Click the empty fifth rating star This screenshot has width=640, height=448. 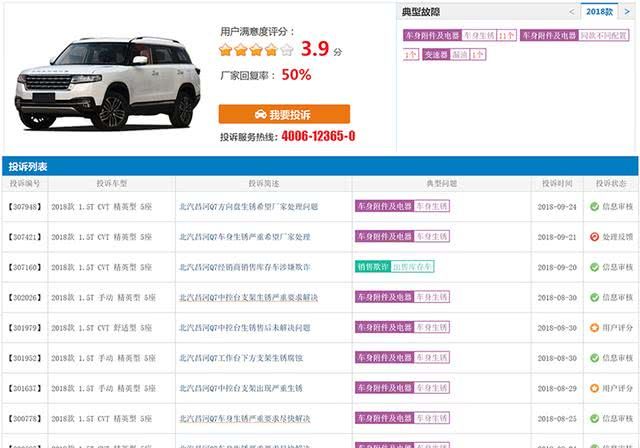pos(287,50)
